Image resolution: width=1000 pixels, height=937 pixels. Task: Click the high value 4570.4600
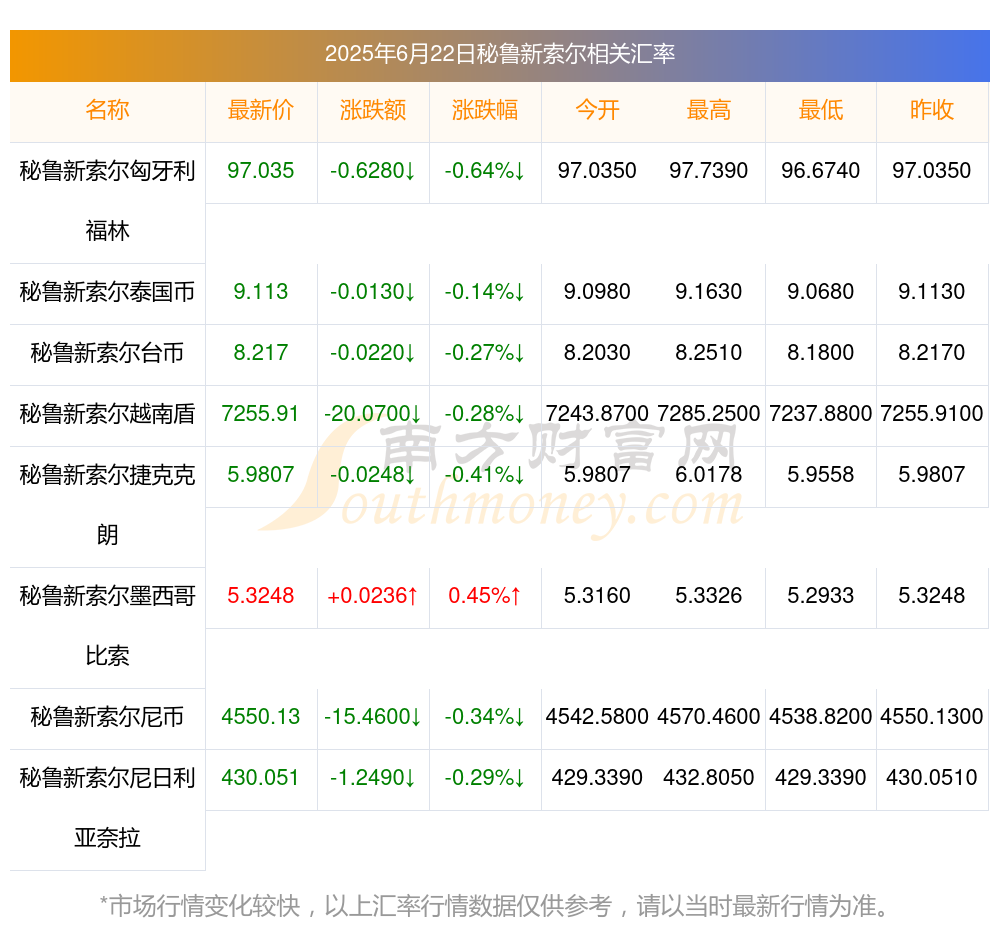pyautogui.click(x=709, y=717)
